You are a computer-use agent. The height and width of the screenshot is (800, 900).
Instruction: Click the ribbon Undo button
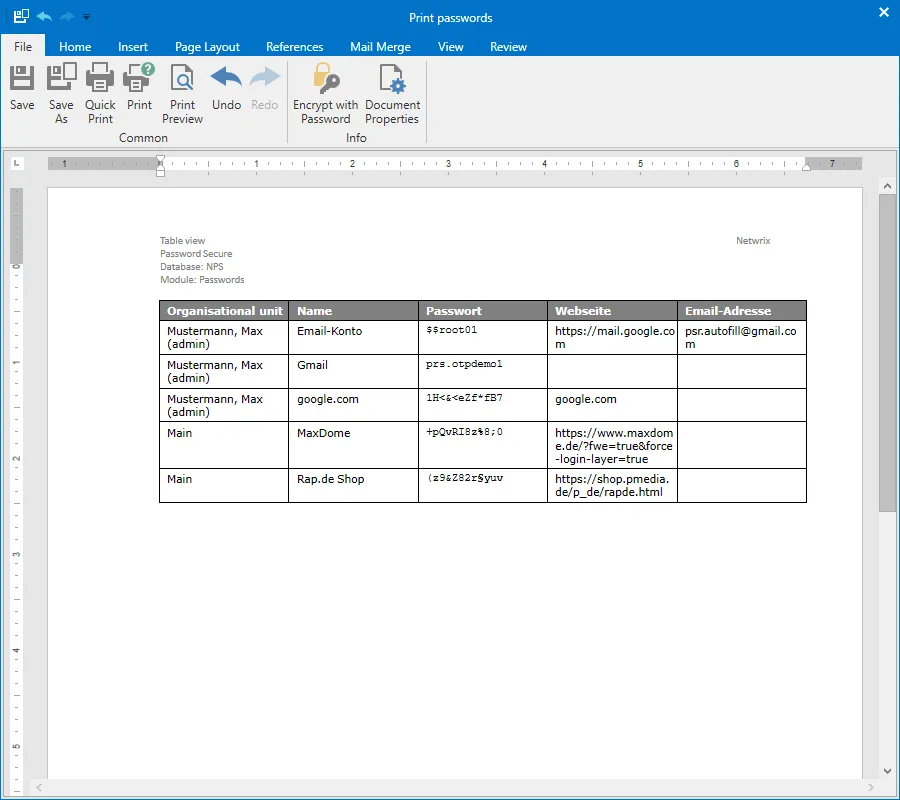tap(226, 88)
